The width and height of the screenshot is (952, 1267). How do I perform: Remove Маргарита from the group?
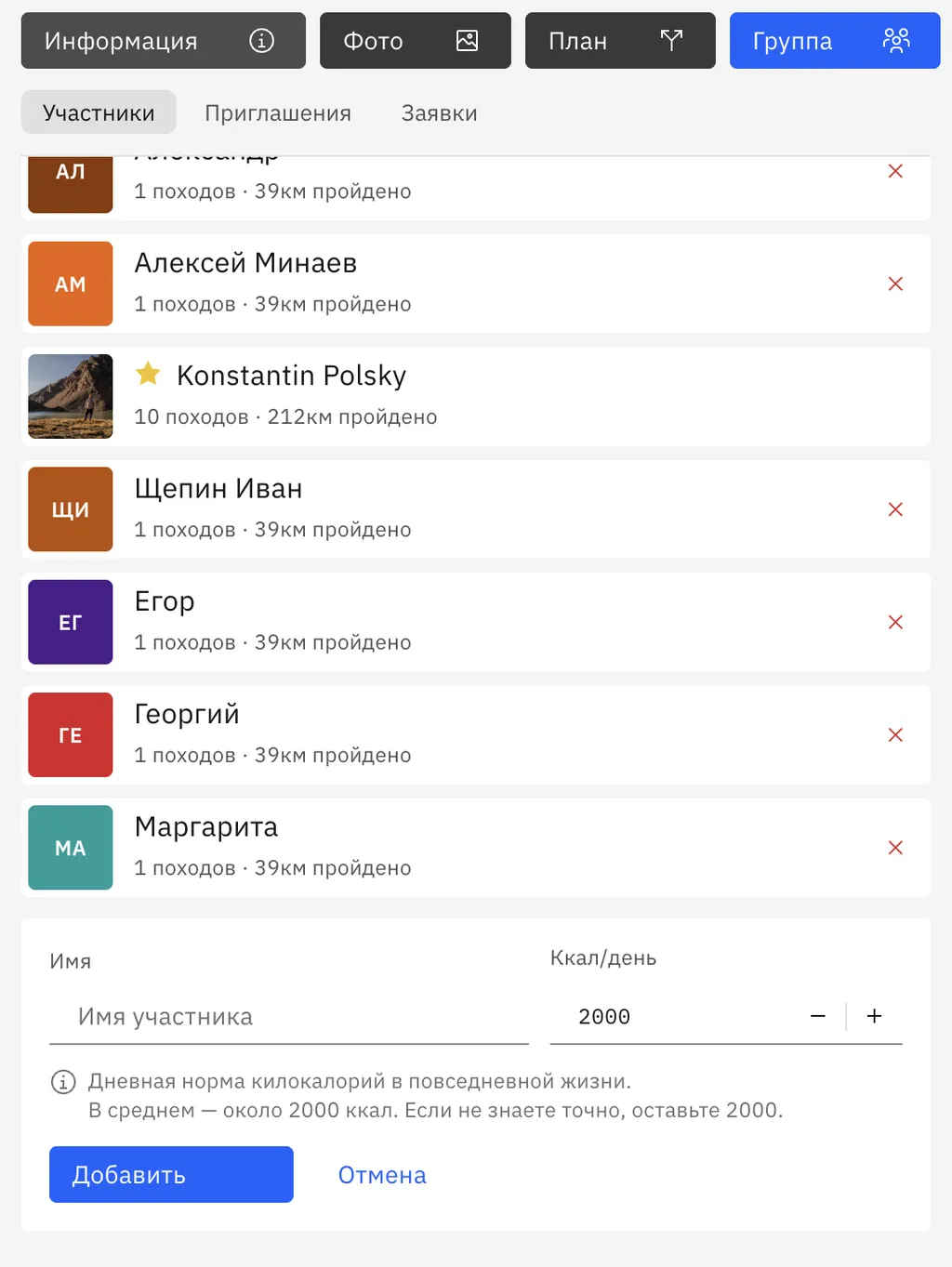[x=895, y=848]
